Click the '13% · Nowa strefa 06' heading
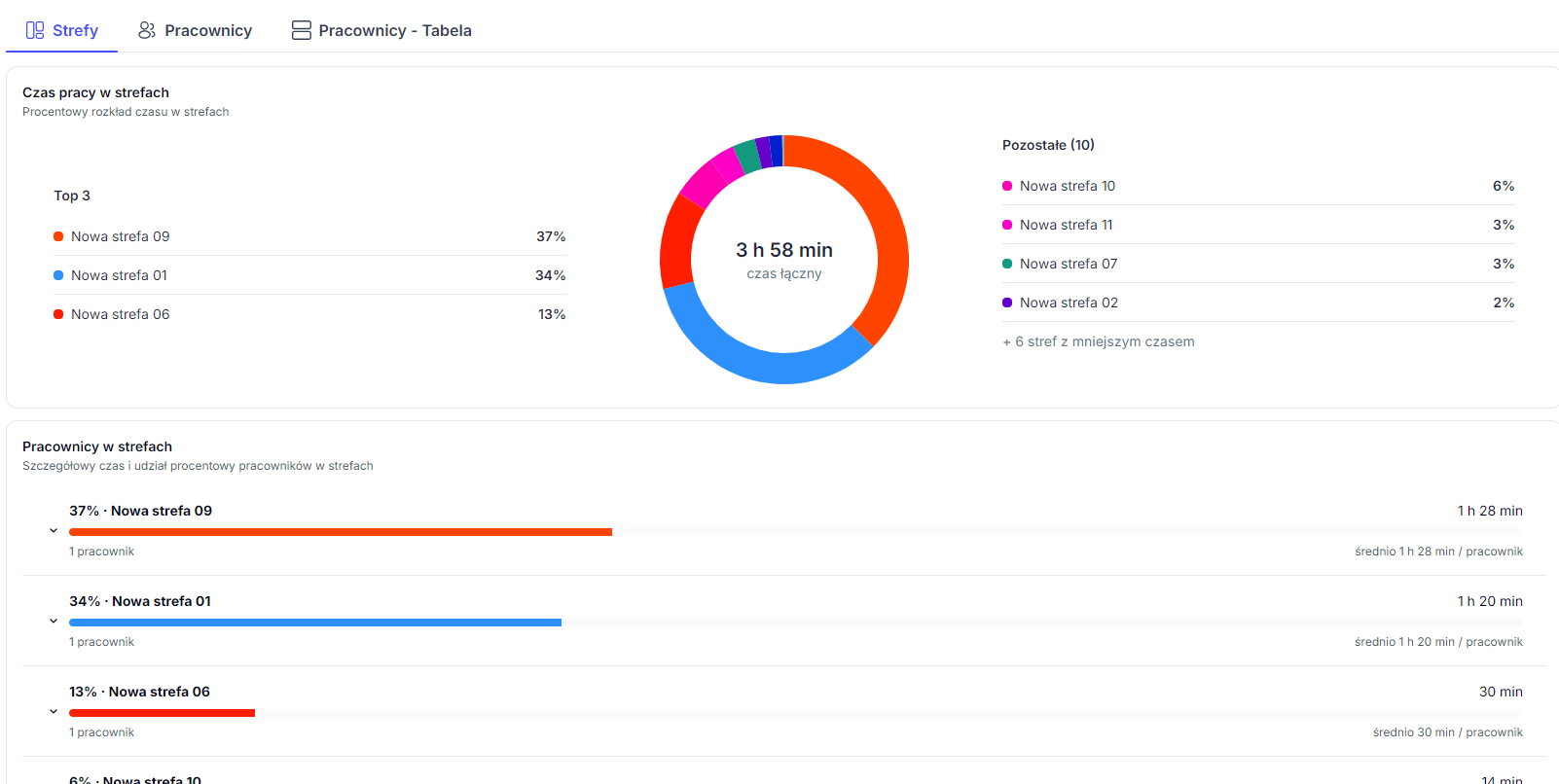Viewport: 1559px width, 784px height. coord(139,692)
